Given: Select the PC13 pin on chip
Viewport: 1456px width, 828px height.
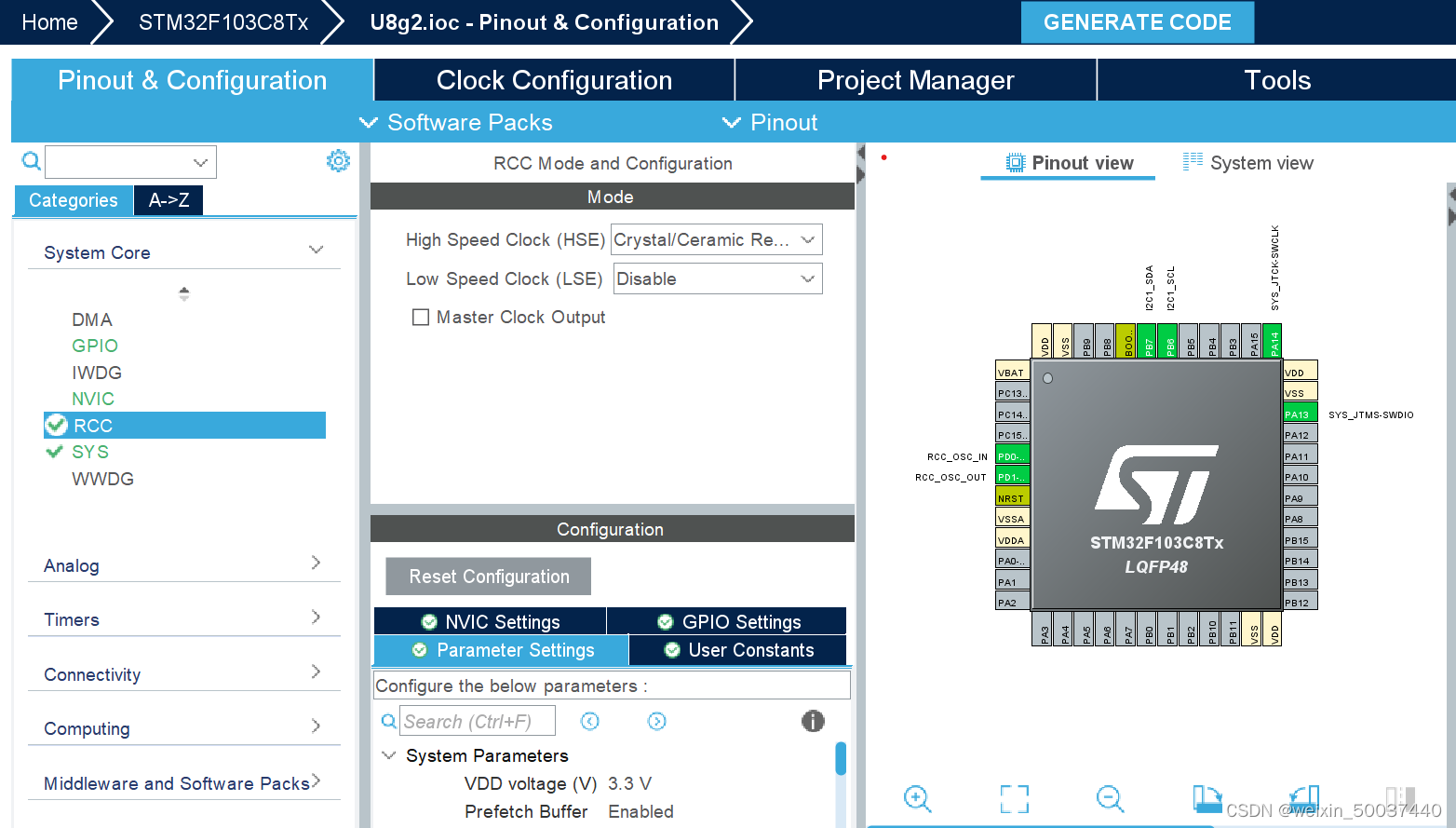Looking at the screenshot, I should click(1012, 393).
